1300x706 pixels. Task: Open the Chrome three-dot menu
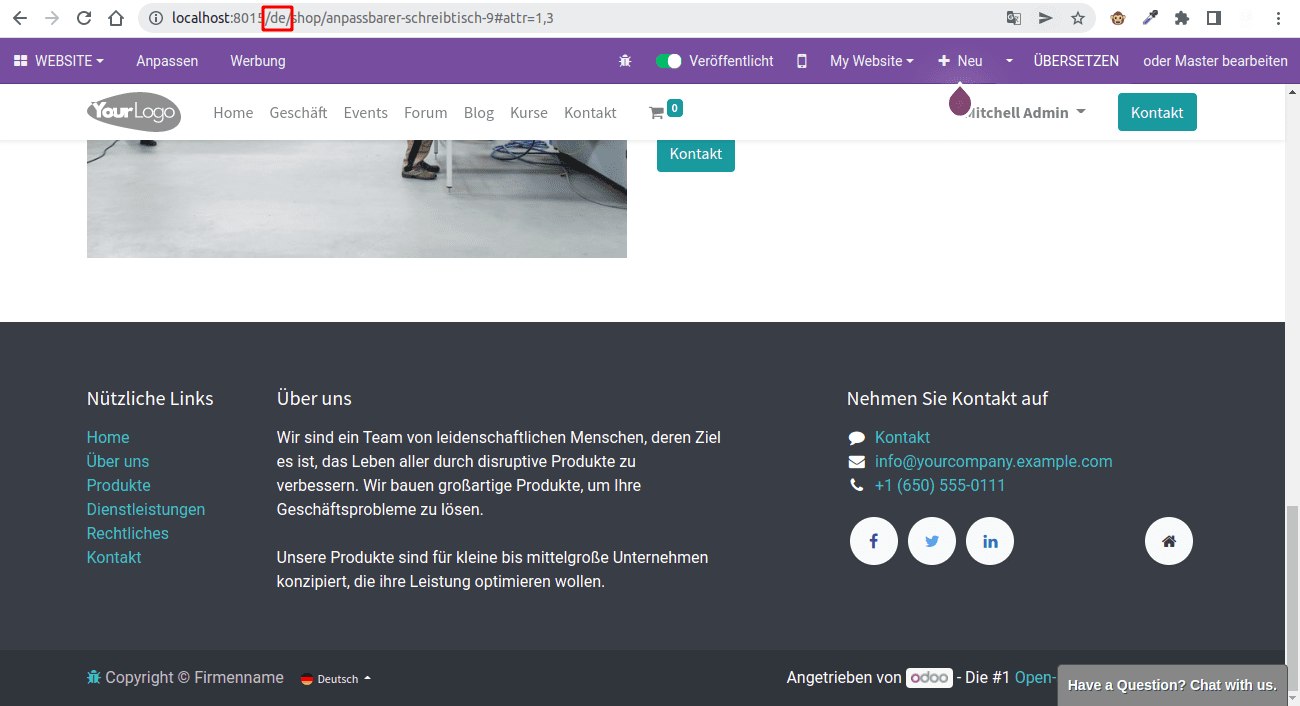point(1279,18)
